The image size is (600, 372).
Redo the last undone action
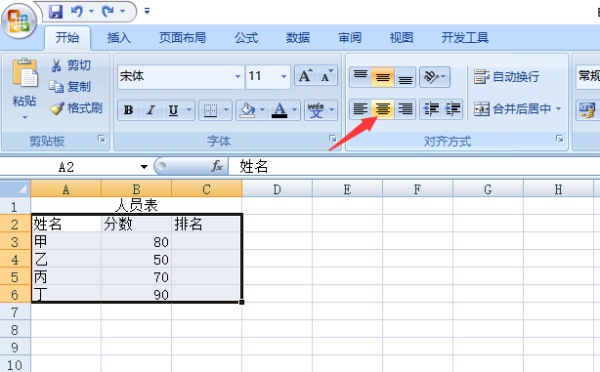tap(108, 11)
